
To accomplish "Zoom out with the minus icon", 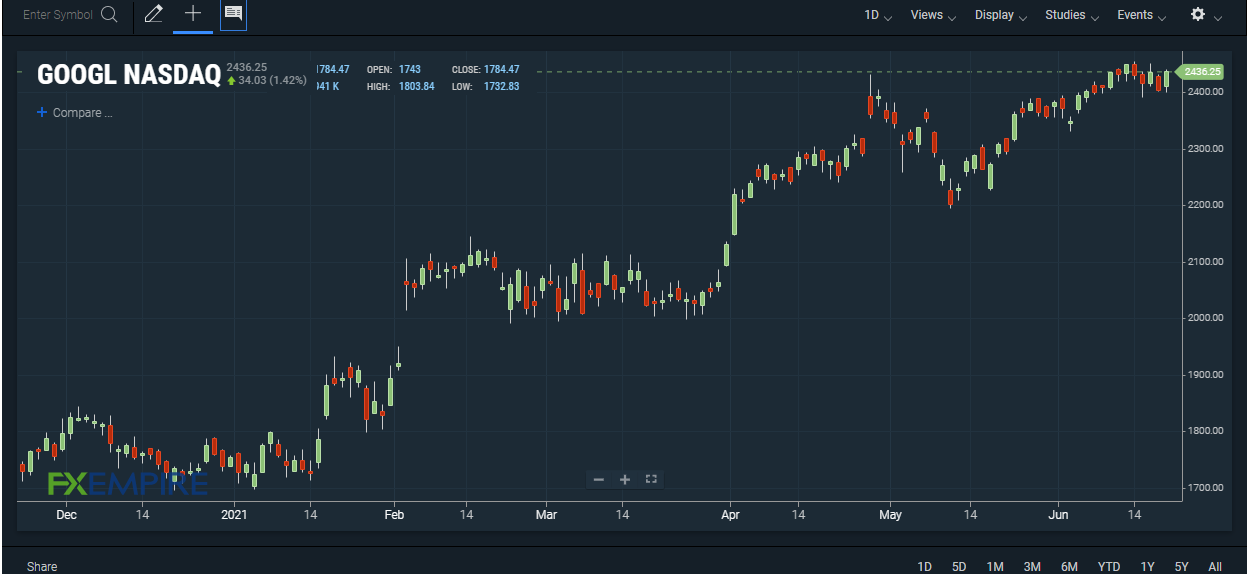I will [599, 480].
